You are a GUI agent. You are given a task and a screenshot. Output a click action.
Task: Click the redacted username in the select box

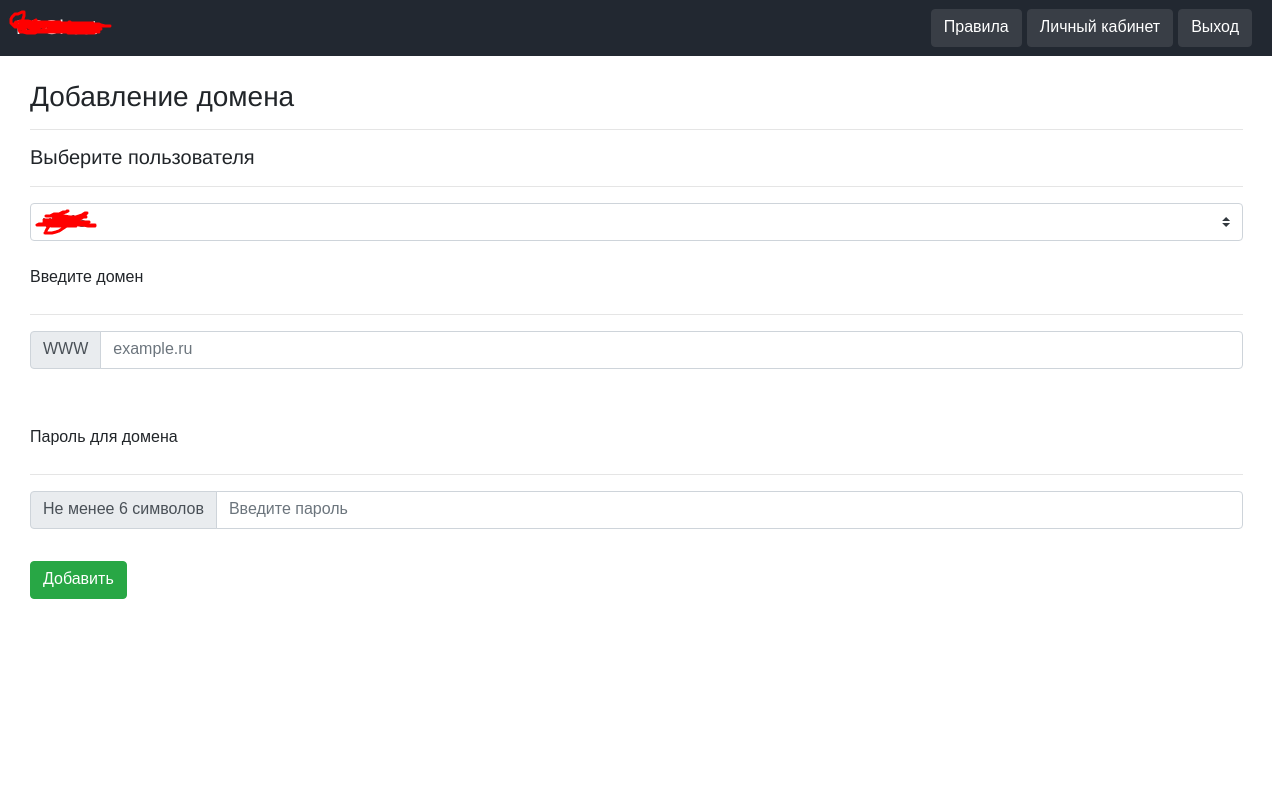coord(66,222)
